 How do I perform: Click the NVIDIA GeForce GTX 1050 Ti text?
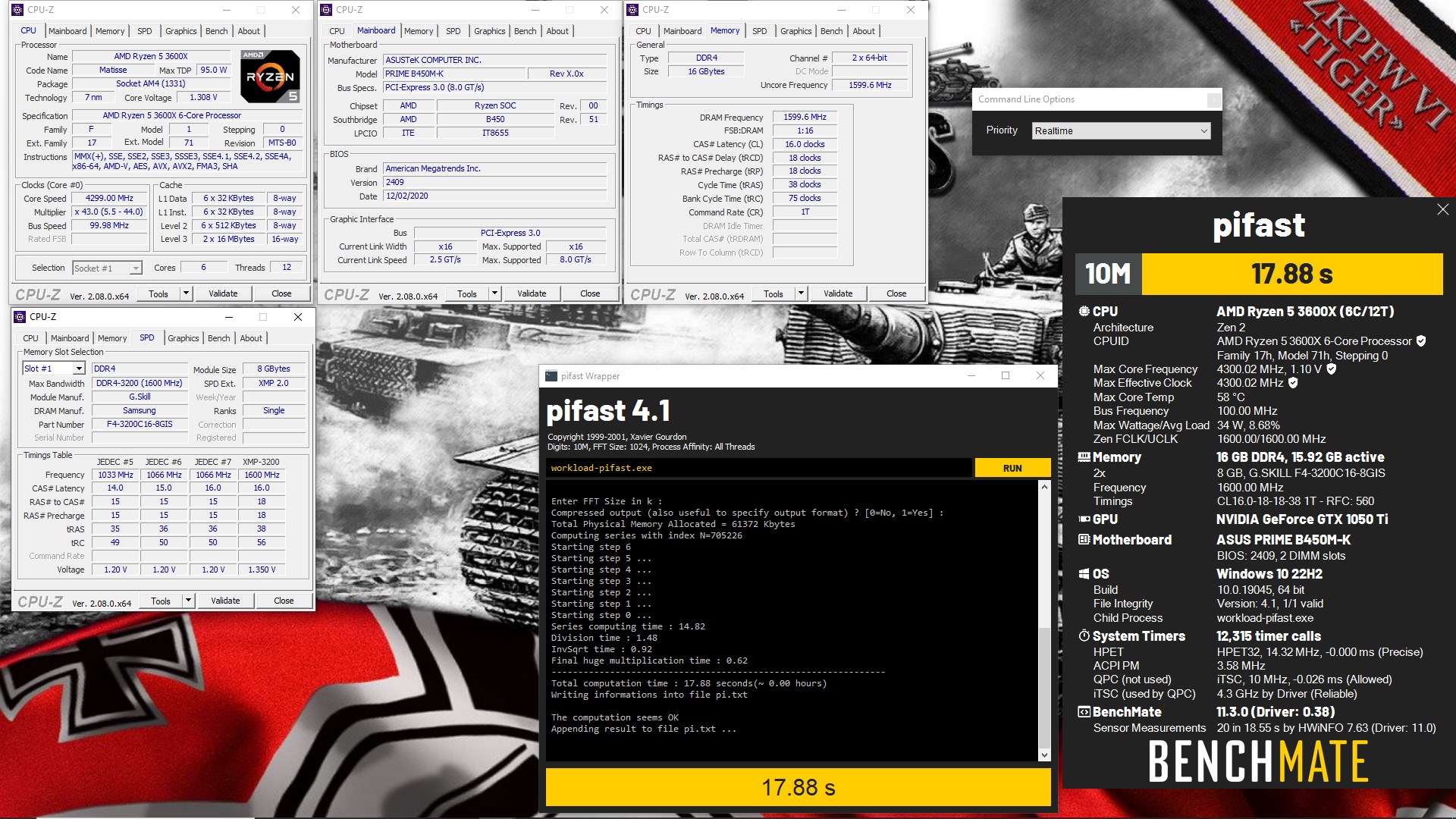coord(1302,519)
